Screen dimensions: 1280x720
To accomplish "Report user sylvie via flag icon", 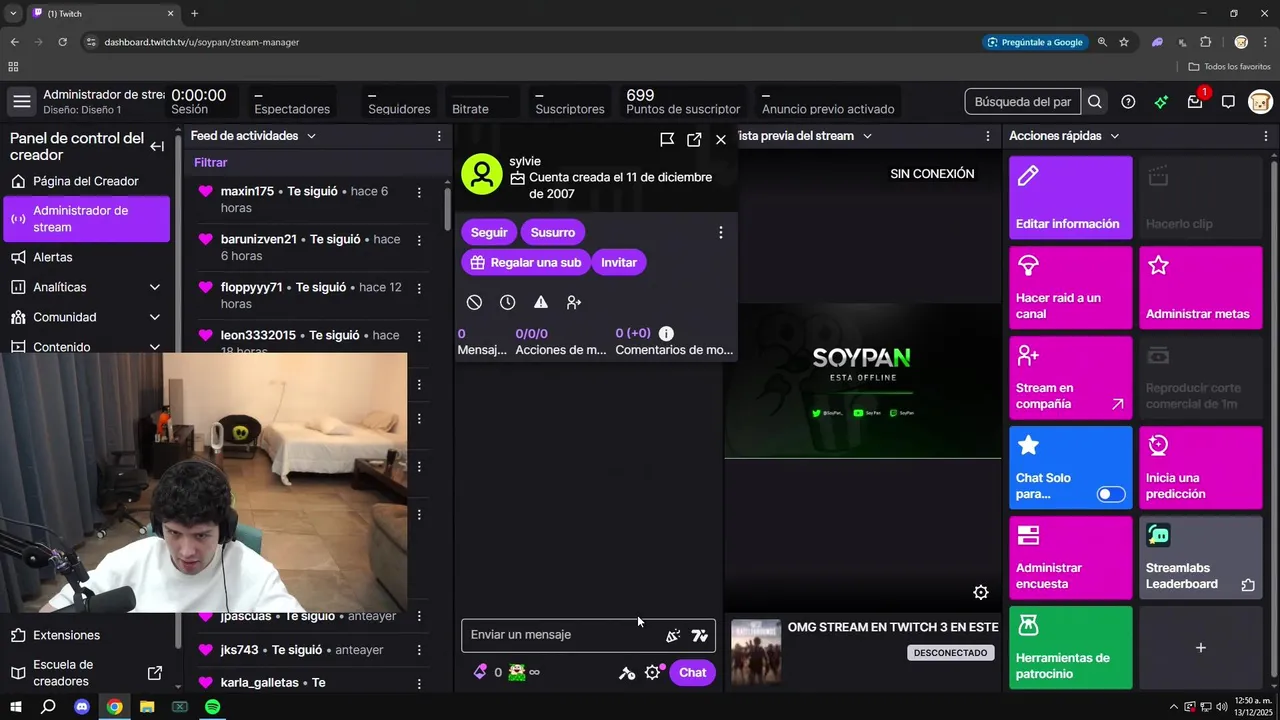I will point(667,139).
